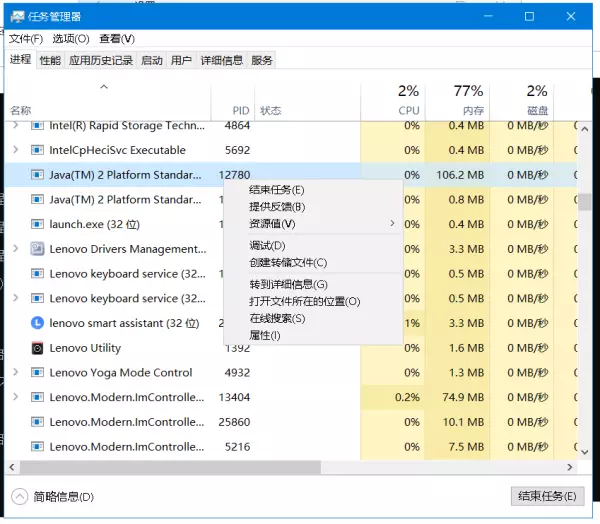600x524 pixels.
Task: Open the 查看(V) menu
Action: (117, 39)
